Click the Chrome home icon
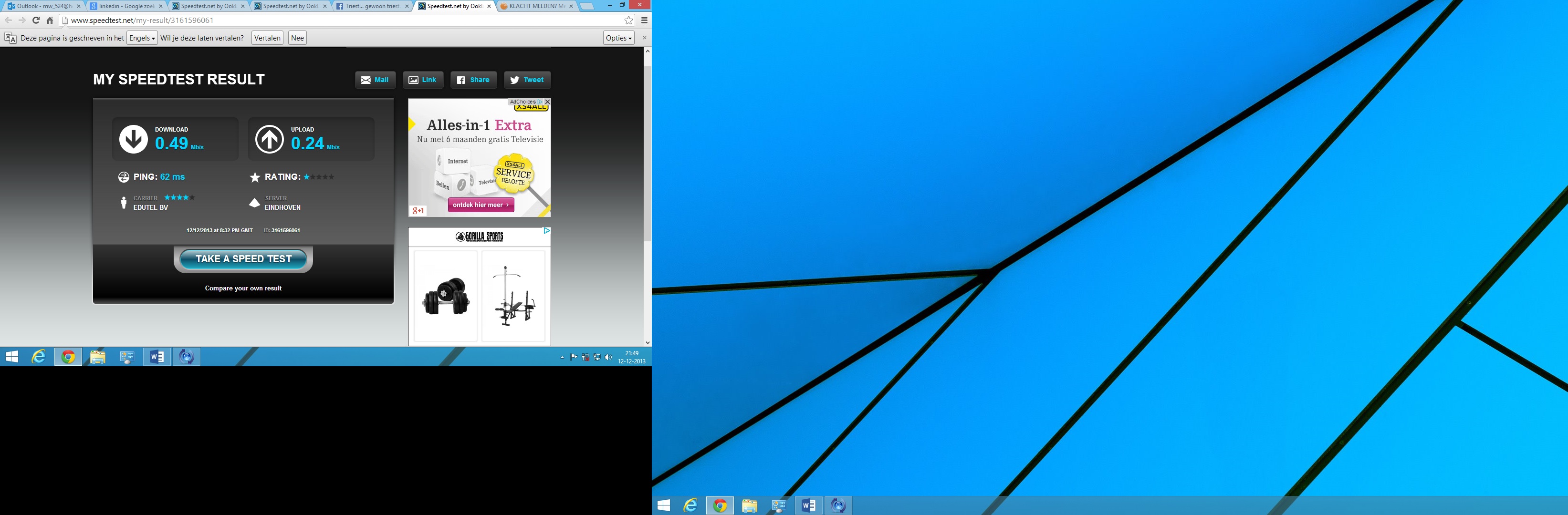The image size is (1568, 515). coord(50,20)
